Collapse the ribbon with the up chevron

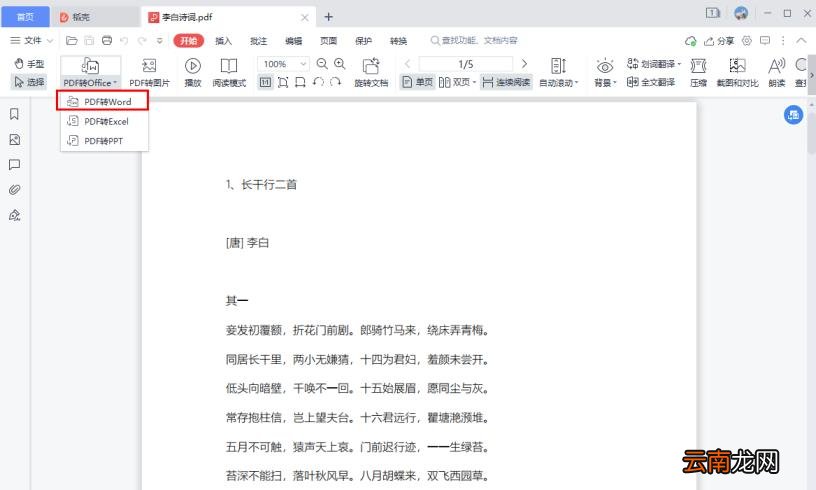[801, 40]
